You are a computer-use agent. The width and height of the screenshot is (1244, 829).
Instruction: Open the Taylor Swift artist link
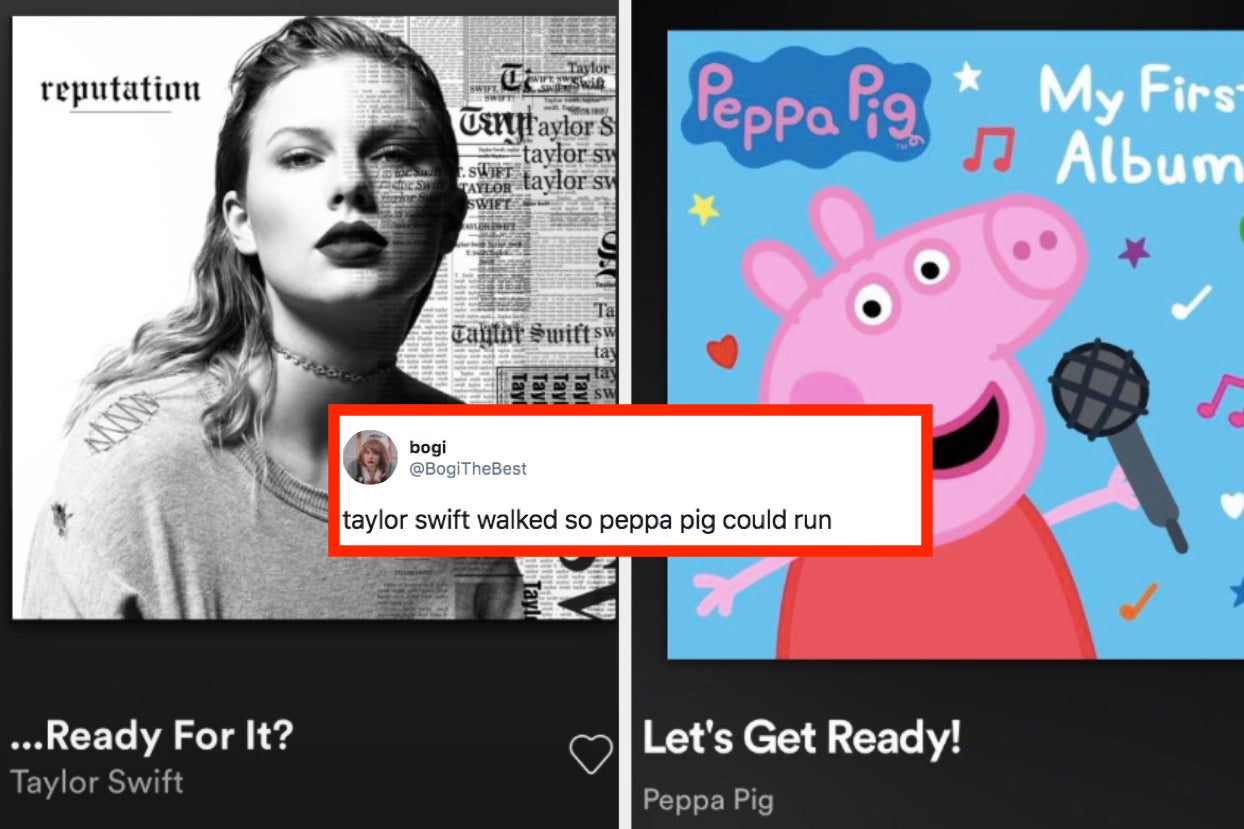tap(97, 782)
